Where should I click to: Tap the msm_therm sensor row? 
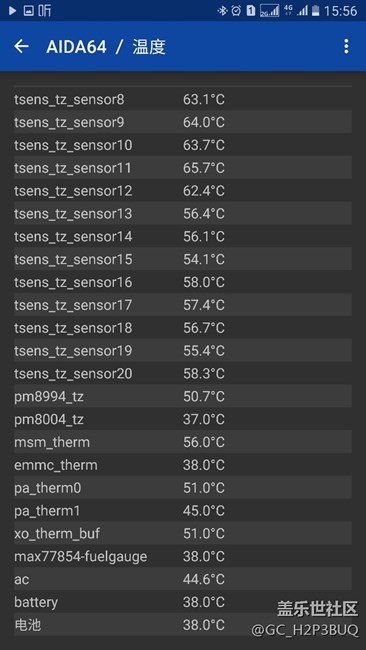coord(183,442)
